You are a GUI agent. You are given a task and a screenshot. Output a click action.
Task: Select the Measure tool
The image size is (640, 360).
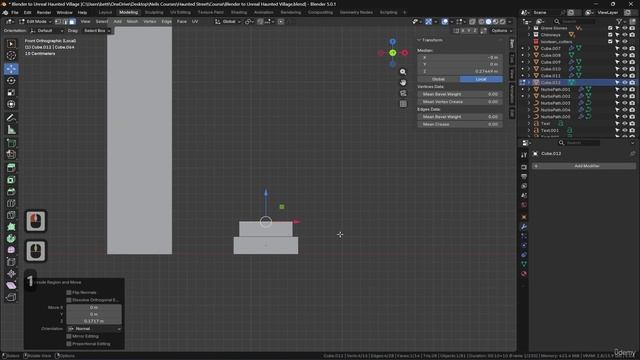[x=11, y=130]
